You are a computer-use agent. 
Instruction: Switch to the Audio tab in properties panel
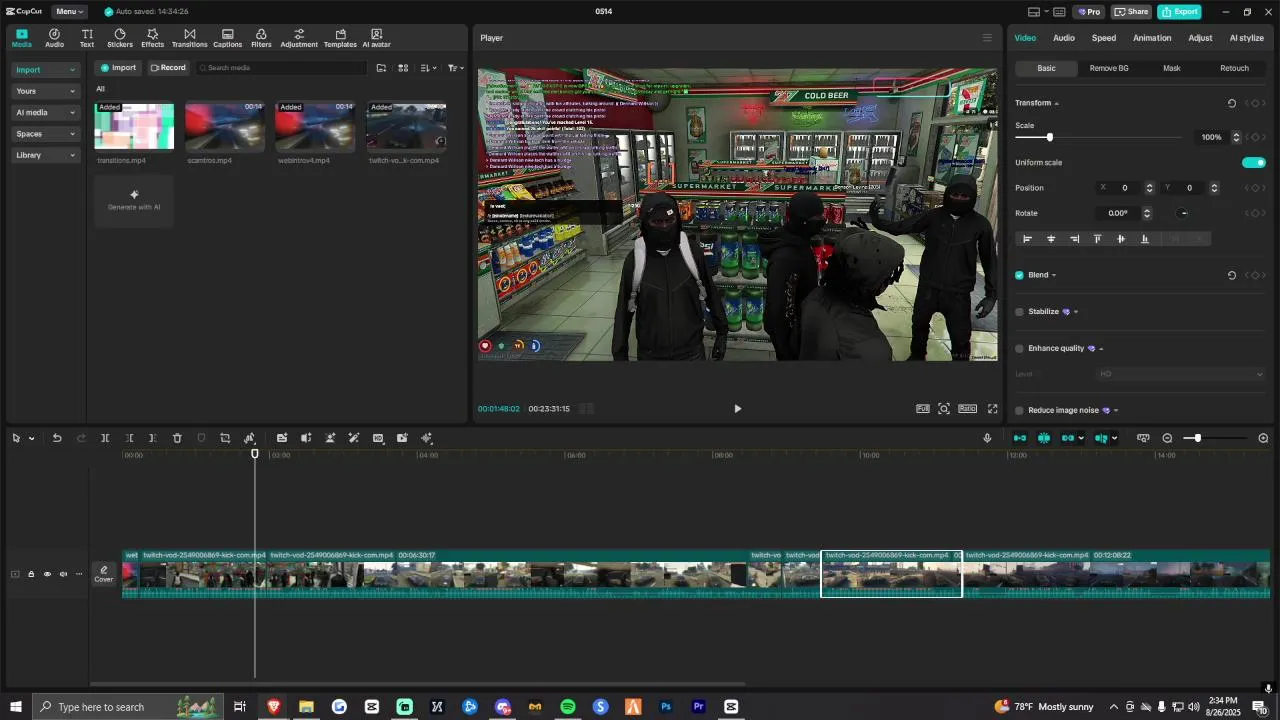[1064, 38]
